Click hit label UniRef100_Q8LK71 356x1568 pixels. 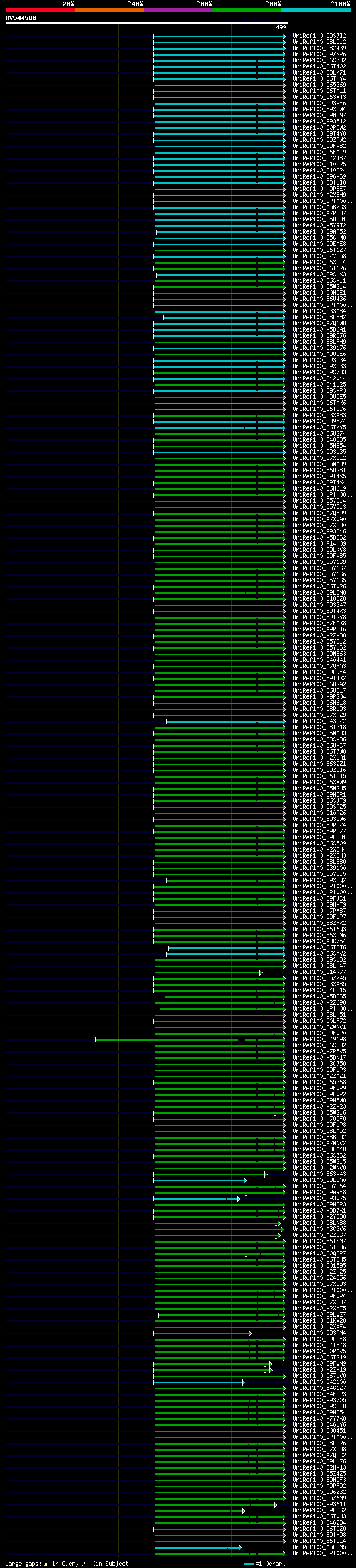[x=319, y=72]
